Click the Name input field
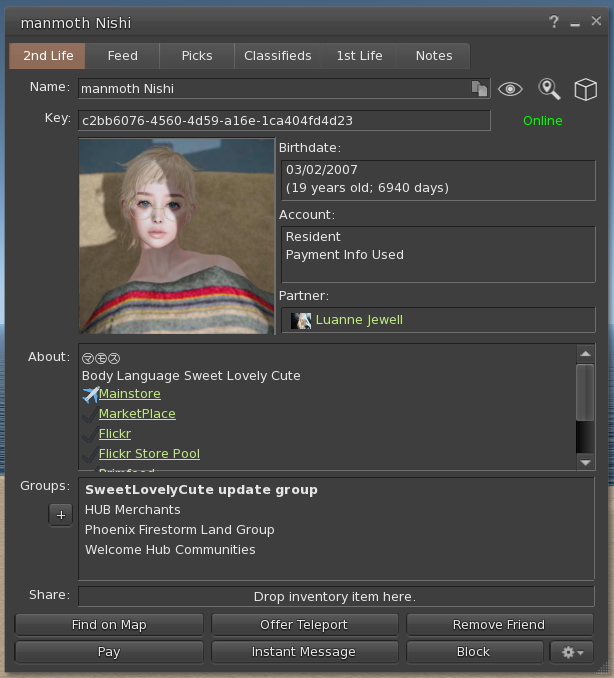Image resolution: width=614 pixels, height=678 pixels. click(x=284, y=89)
